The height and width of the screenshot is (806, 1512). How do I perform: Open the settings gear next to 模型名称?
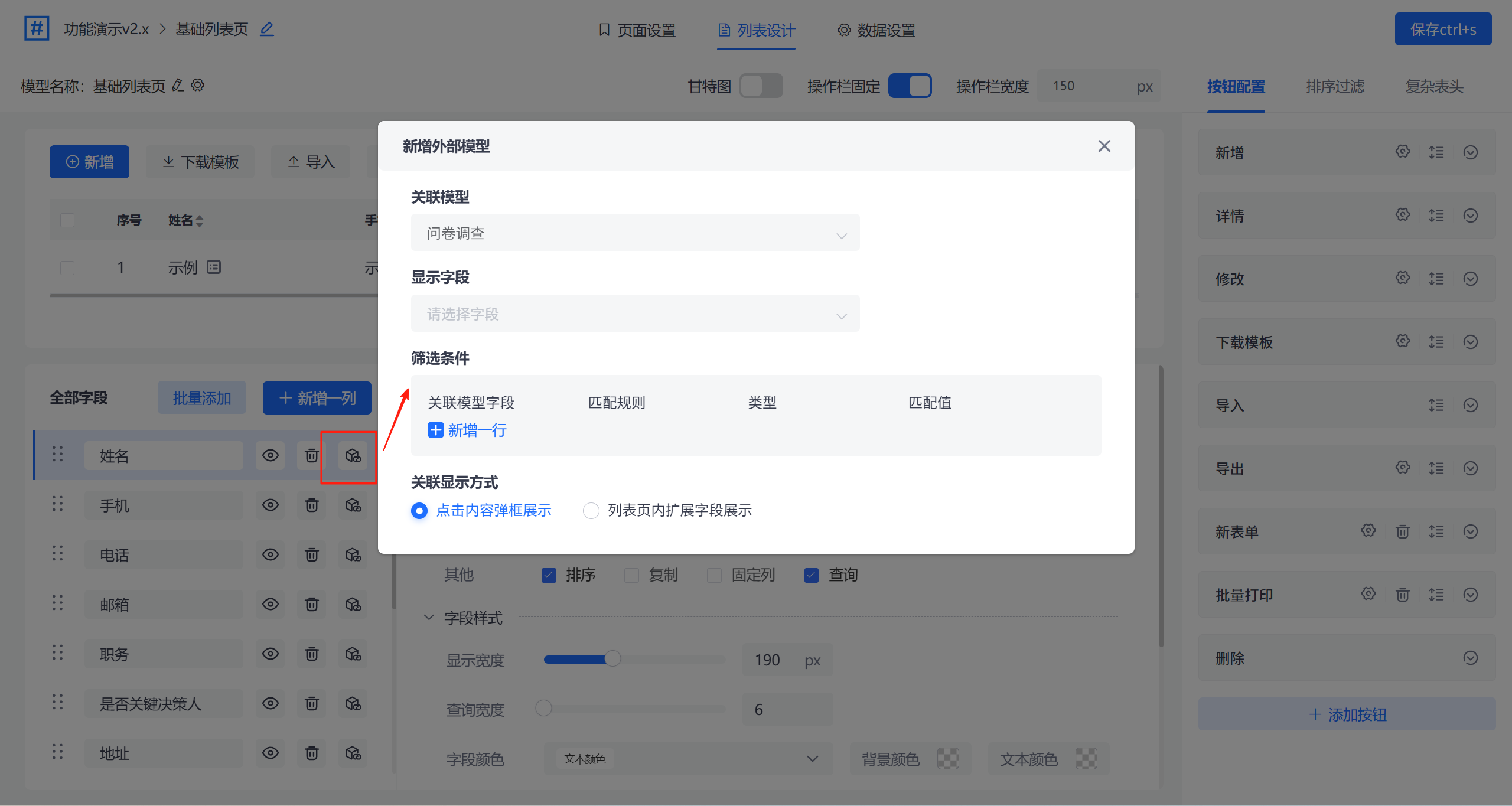pos(198,85)
